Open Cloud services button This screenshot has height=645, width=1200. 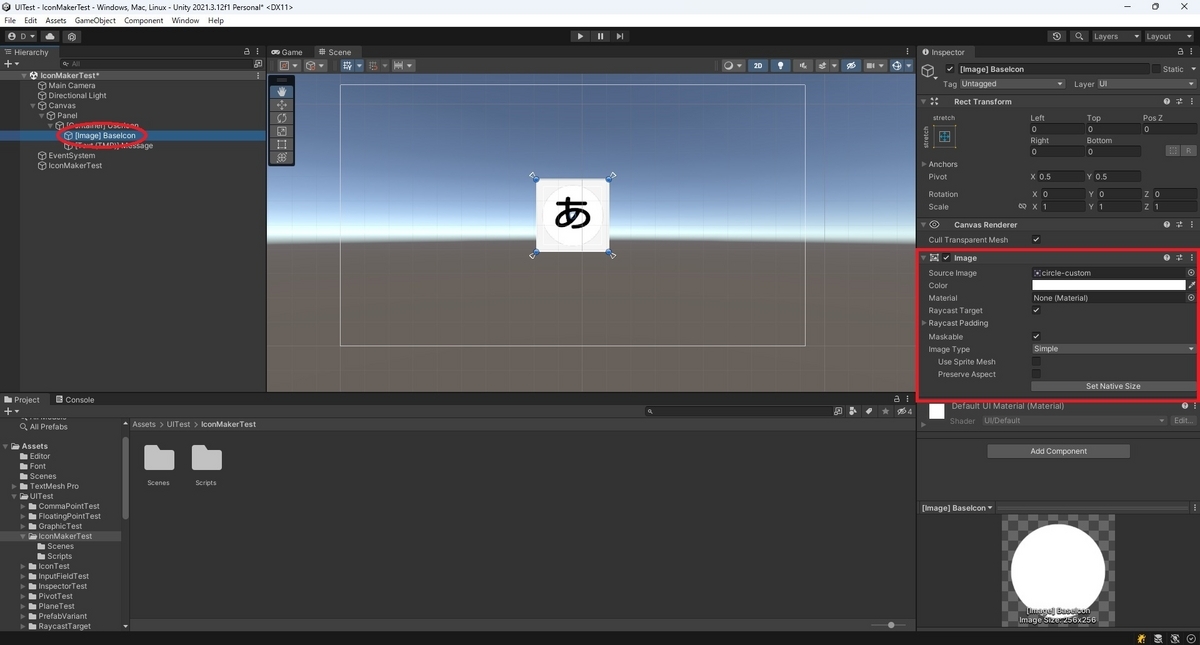click(50, 36)
